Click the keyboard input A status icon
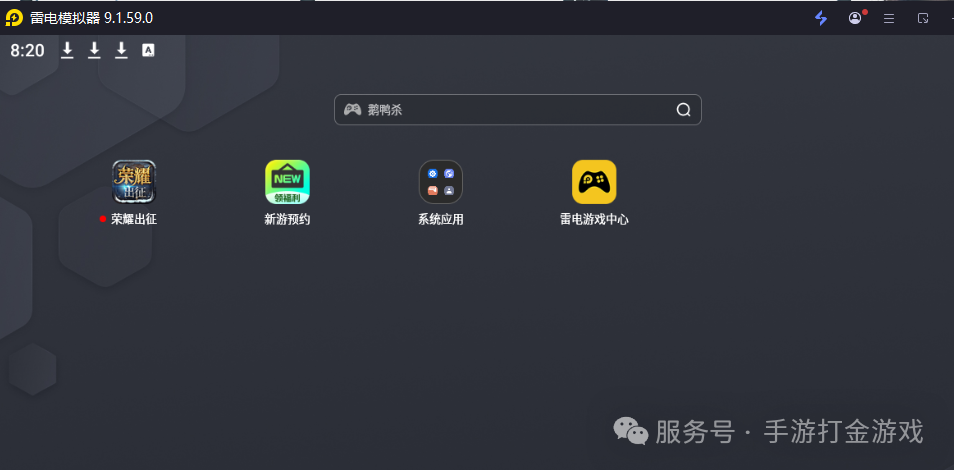The width and height of the screenshot is (954, 470). pyautogui.click(x=148, y=51)
